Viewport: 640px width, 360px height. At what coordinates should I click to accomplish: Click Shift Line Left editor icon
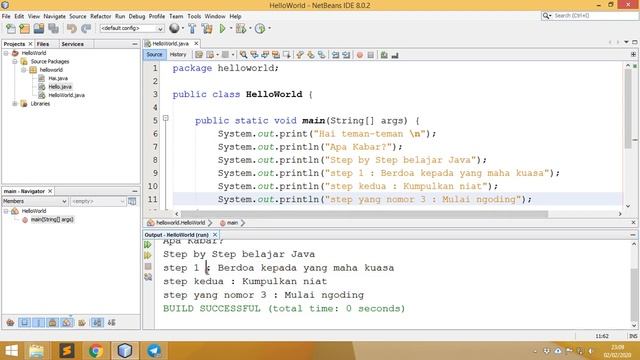point(336,55)
